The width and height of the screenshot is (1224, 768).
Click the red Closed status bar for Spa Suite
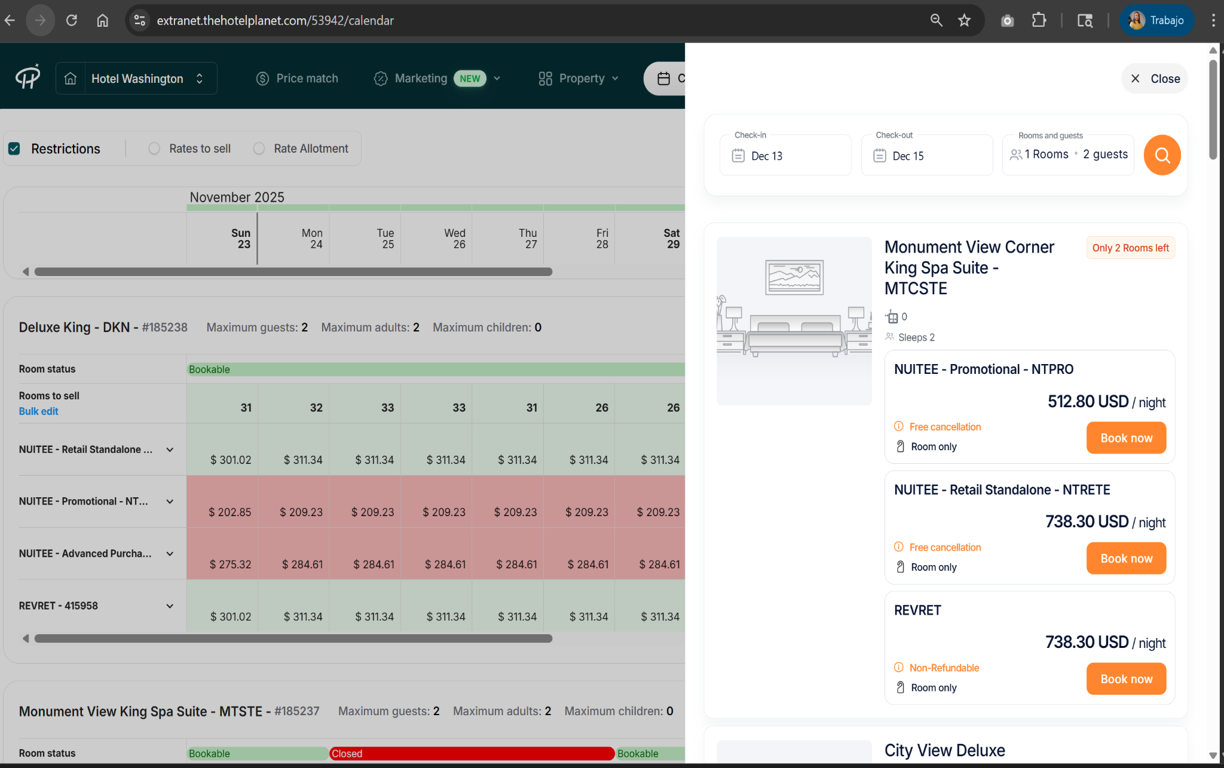click(x=472, y=754)
